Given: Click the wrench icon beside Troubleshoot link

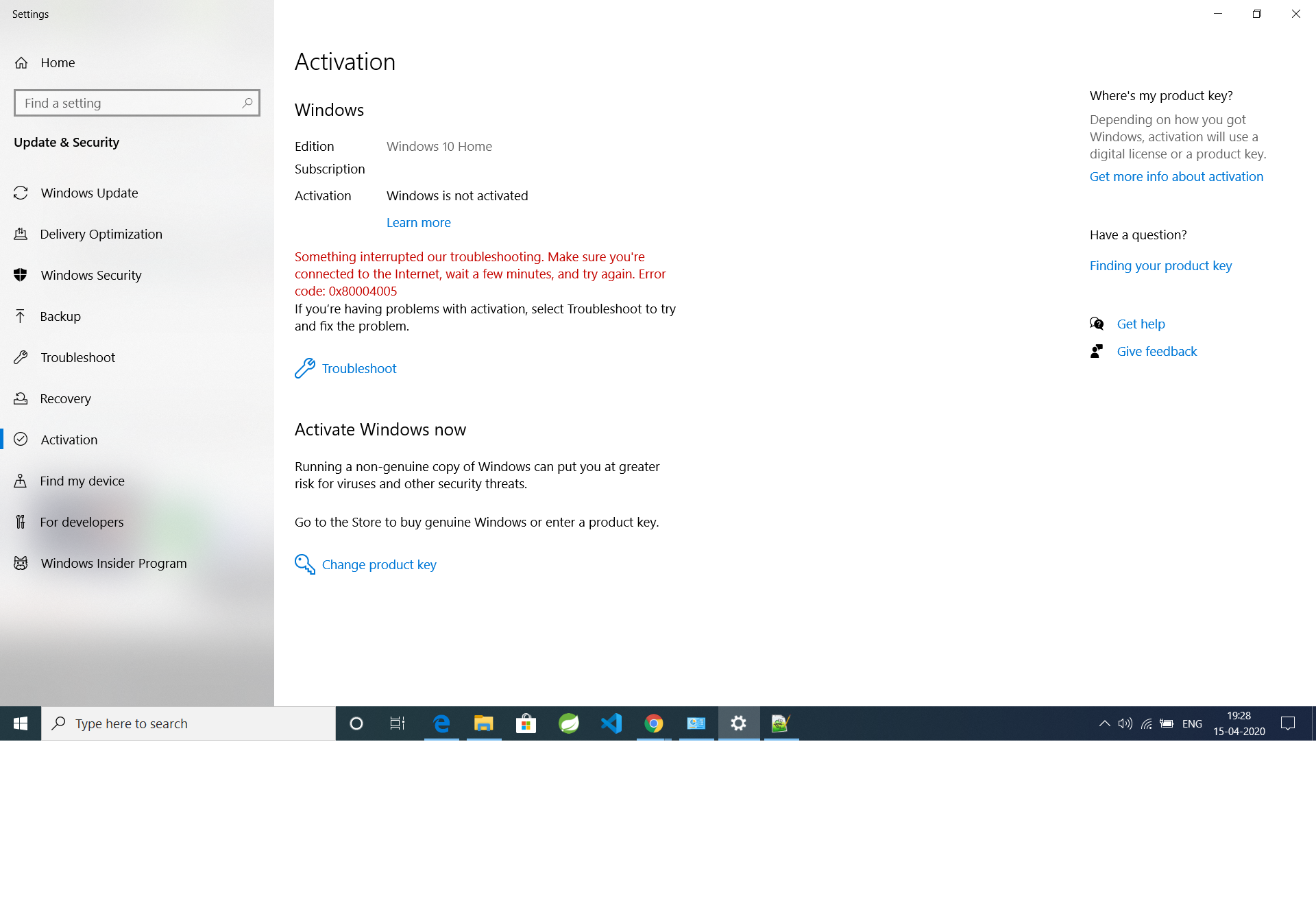Looking at the screenshot, I should click(x=304, y=368).
